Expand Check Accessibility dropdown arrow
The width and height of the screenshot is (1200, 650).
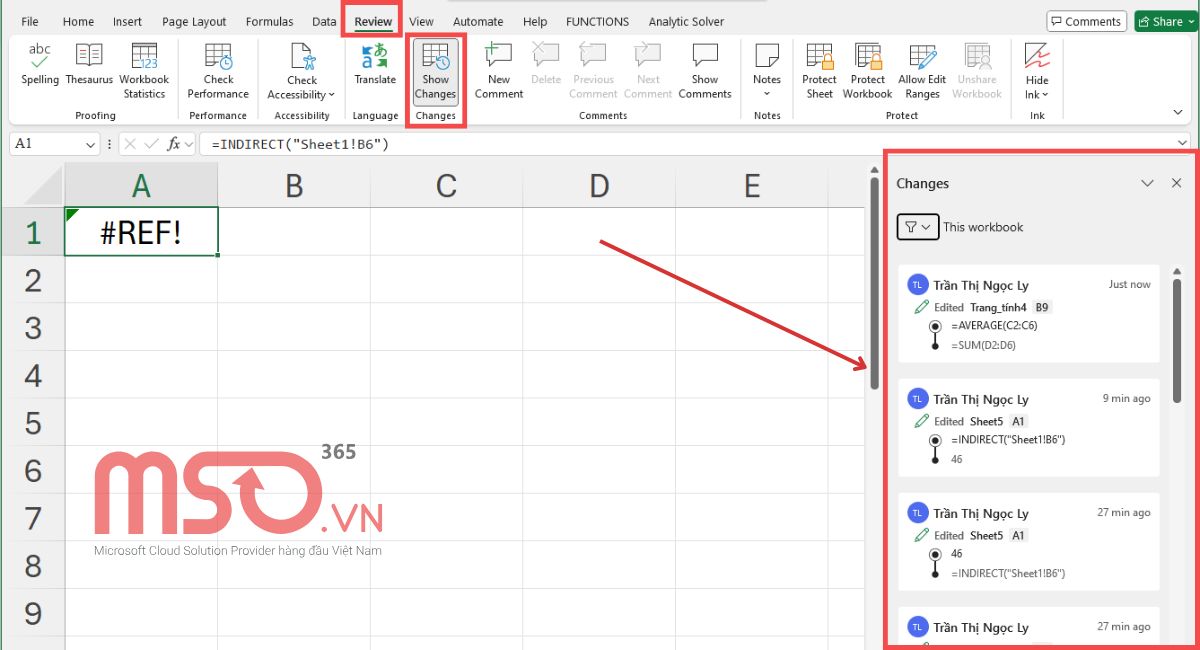(x=332, y=95)
